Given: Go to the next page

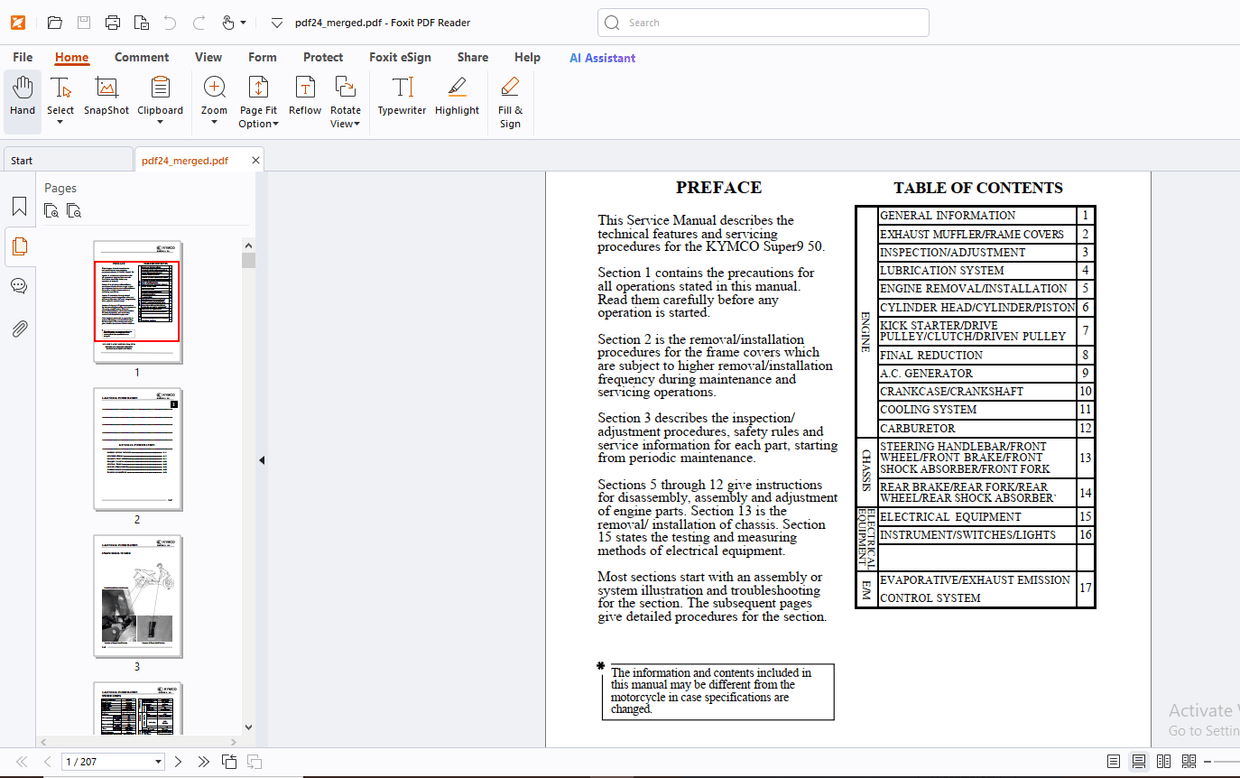Looking at the screenshot, I should click(177, 761).
